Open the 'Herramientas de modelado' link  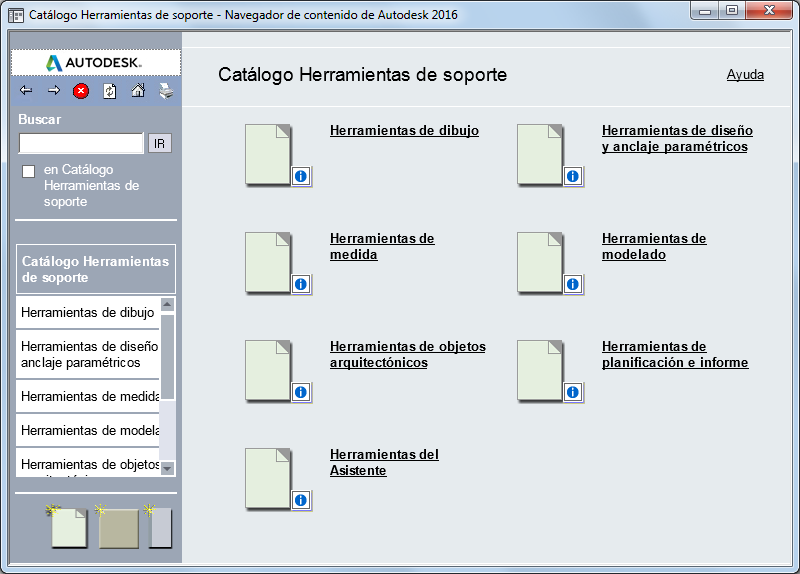click(x=654, y=246)
